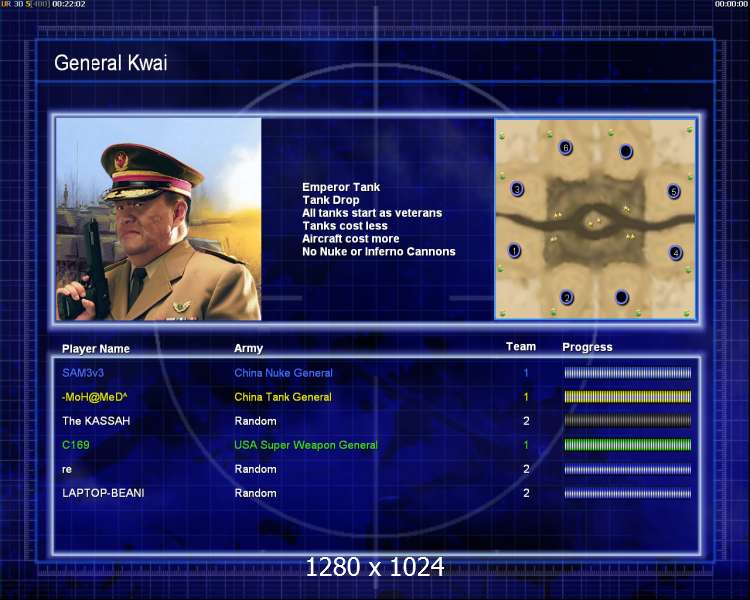750x600 pixels.
Task: Click start position 1 on the minimap
Action: click(x=514, y=250)
